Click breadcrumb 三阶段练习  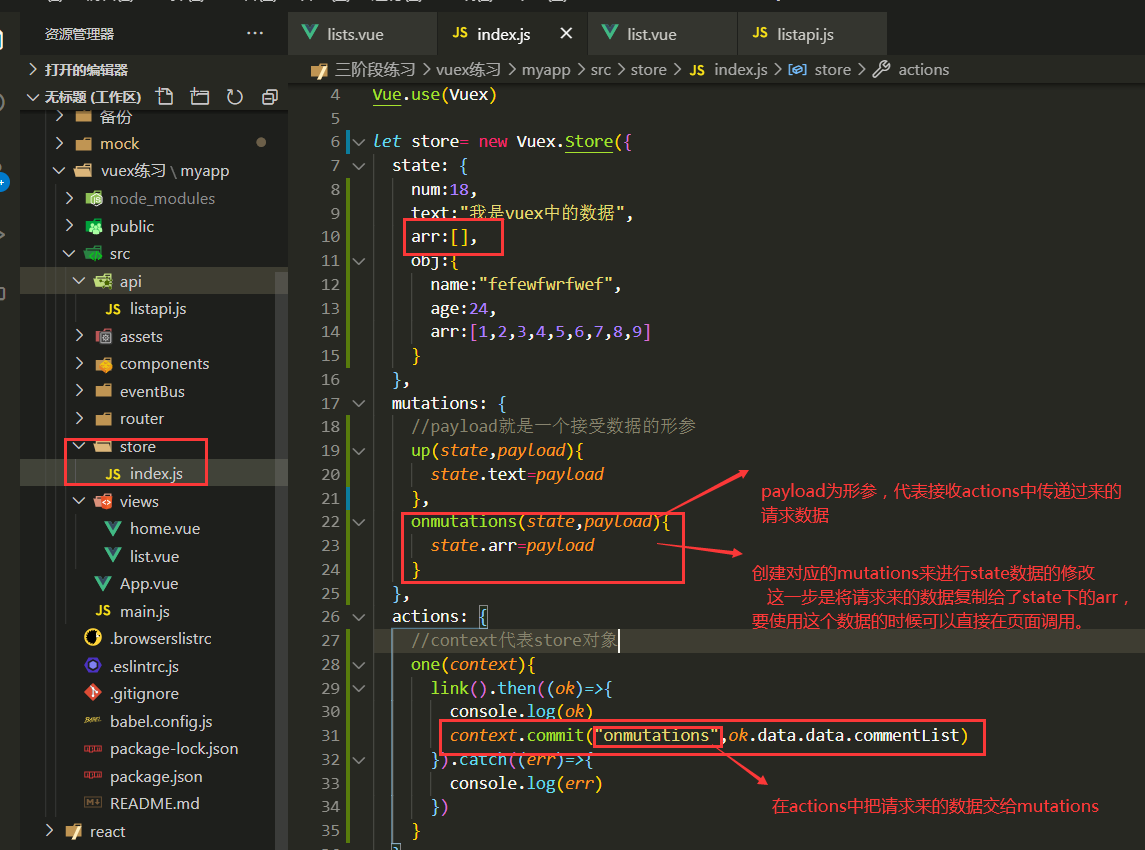(375, 69)
